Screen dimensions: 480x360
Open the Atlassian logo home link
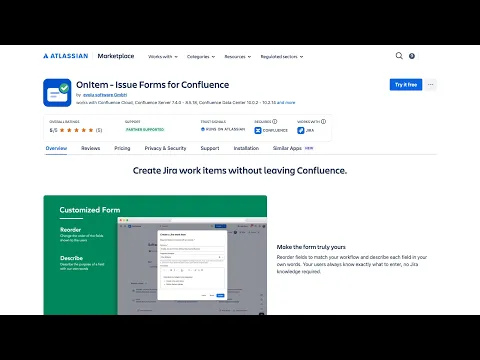(x=66, y=56)
